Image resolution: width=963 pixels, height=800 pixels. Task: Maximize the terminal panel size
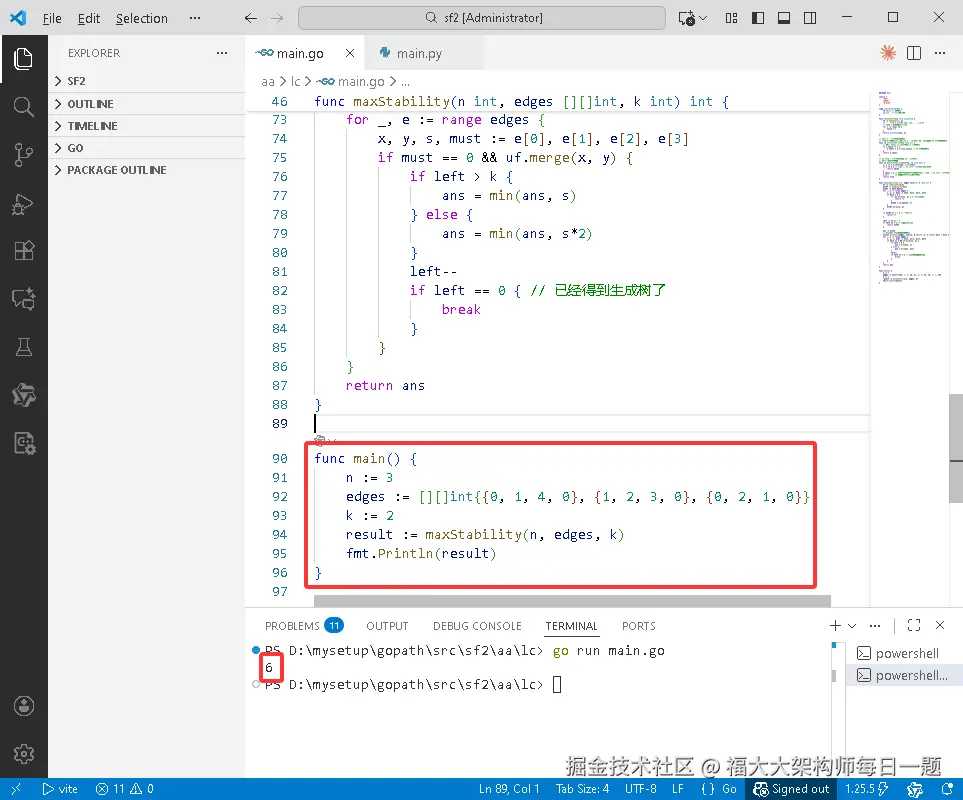click(913, 625)
